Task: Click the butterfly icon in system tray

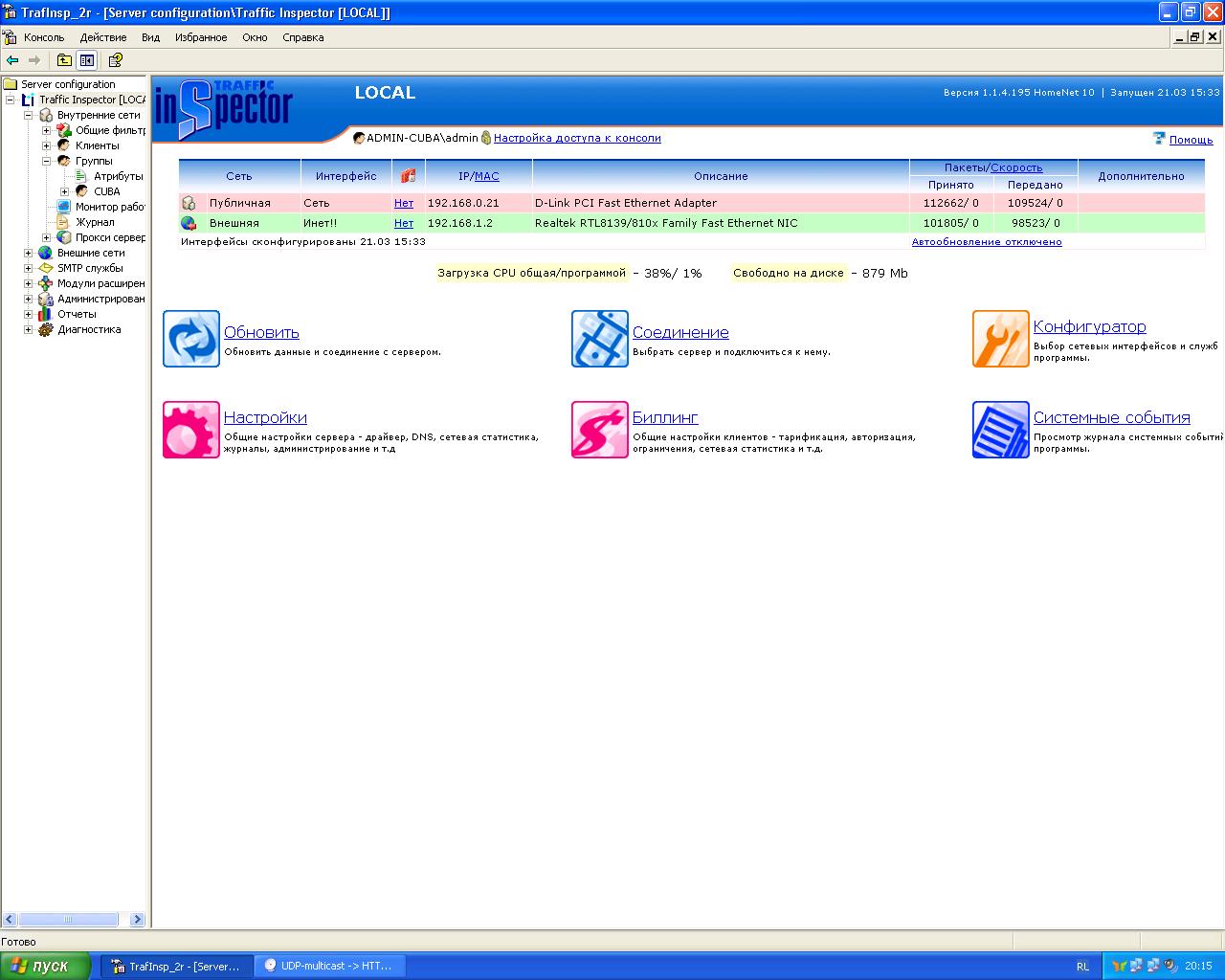Action: [1119, 966]
